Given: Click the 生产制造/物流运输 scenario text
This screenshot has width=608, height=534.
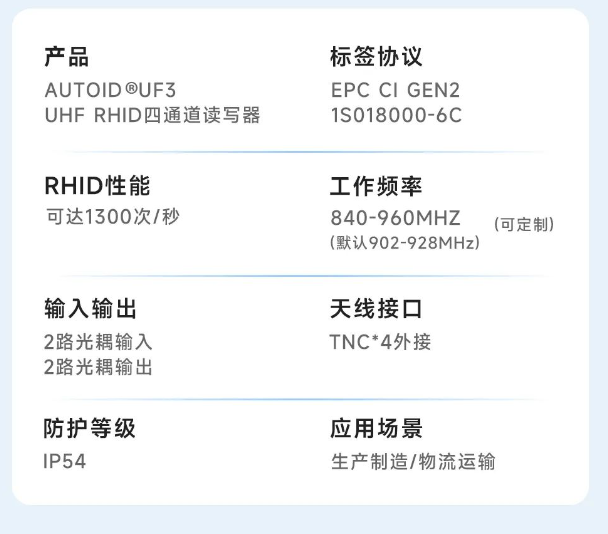Looking at the screenshot, I should [413, 462].
